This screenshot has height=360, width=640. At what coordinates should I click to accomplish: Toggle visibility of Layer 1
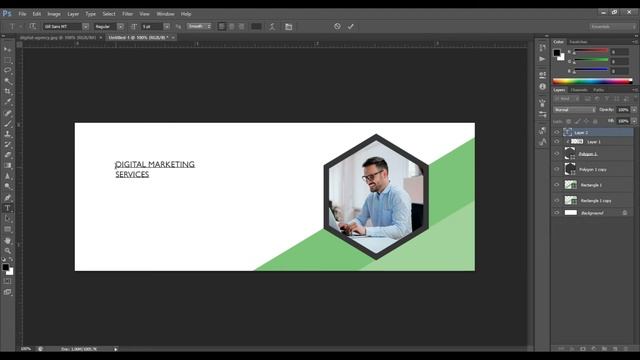557,142
